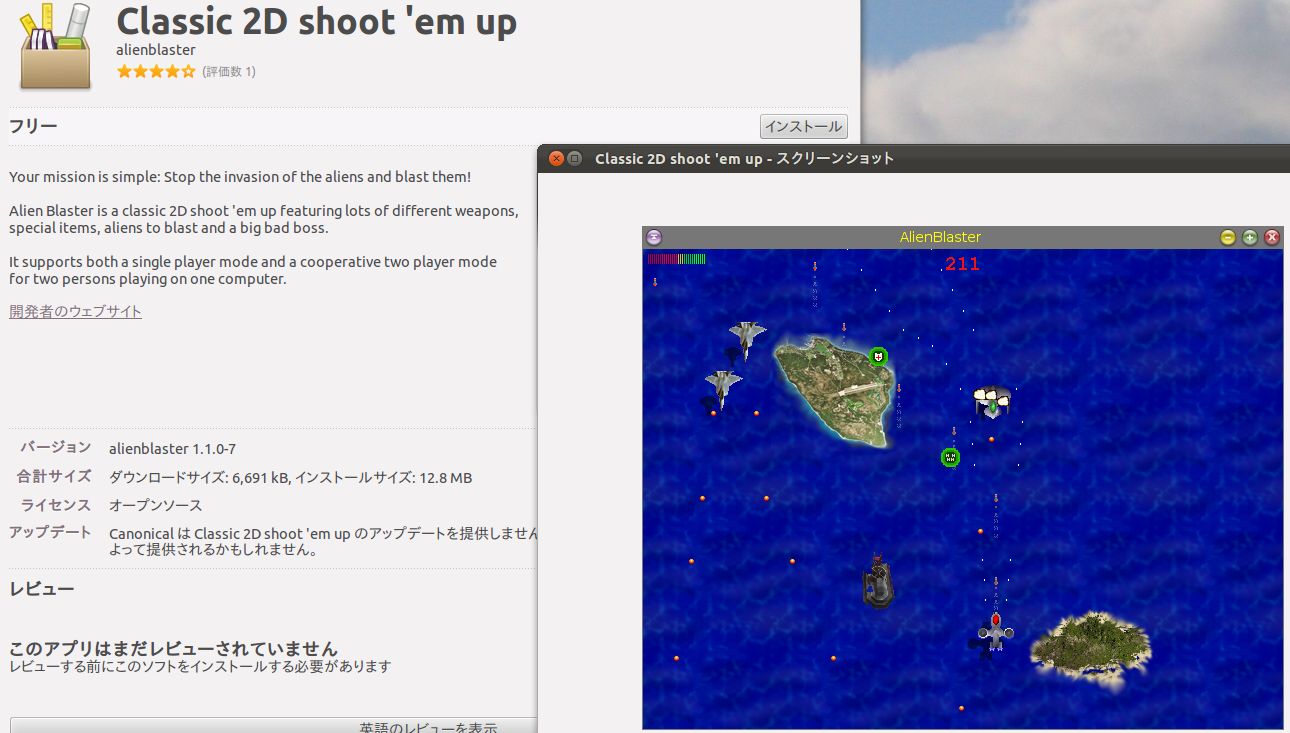This screenshot has height=733, width=1290.
Task: Click the green skull item on the island
Action: click(878, 356)
